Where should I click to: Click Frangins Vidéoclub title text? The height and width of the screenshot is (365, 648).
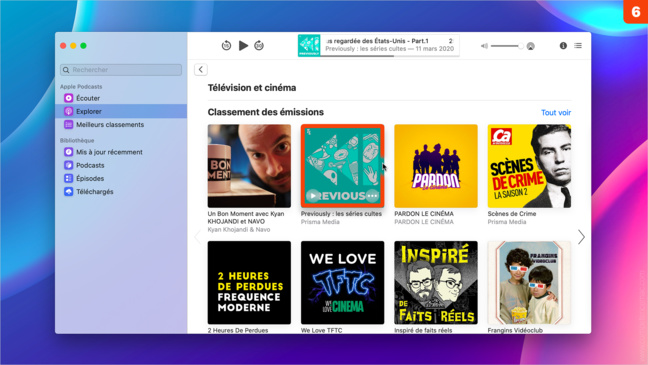[515, 330]
